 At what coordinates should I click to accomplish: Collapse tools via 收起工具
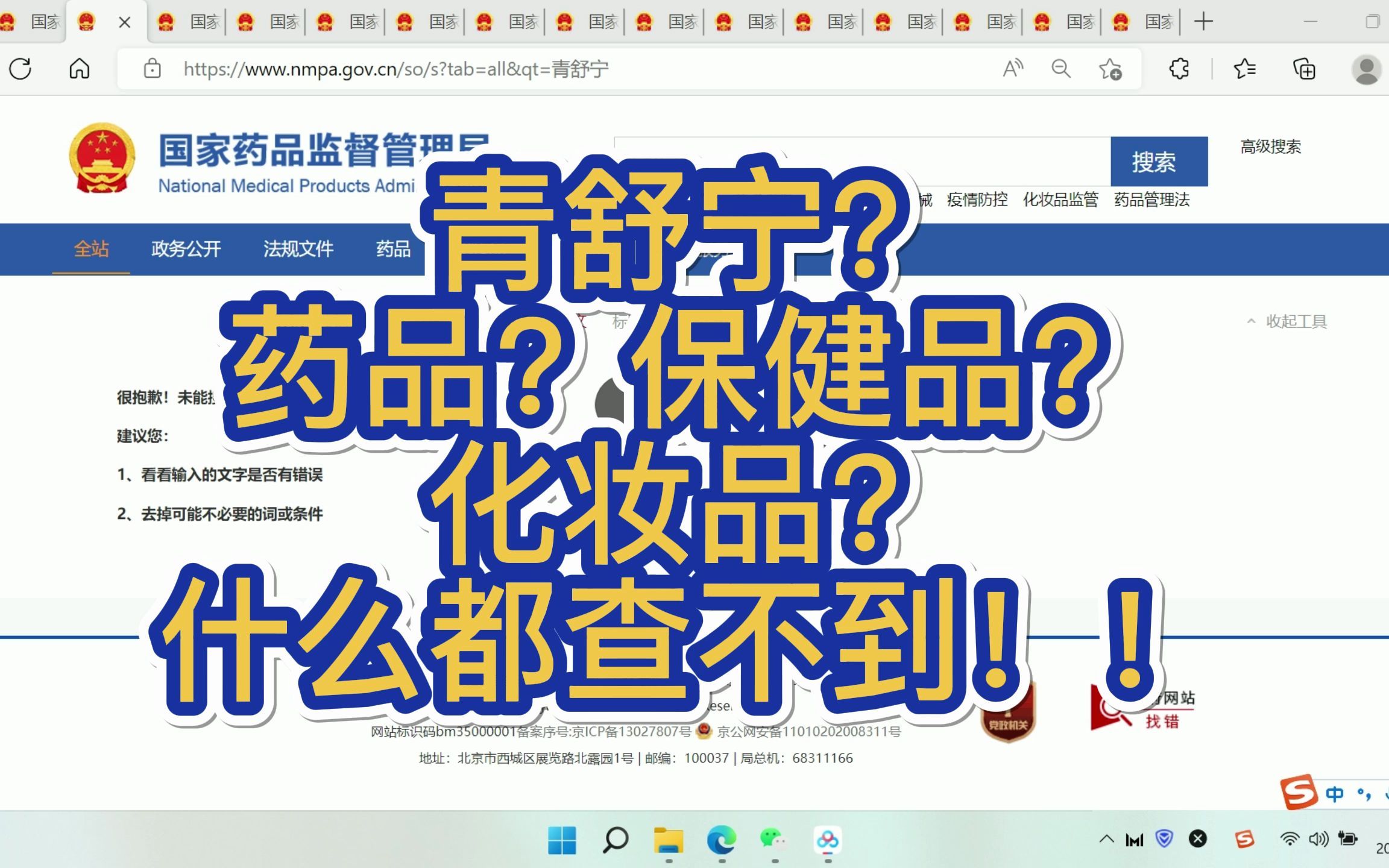point(1287,321)
